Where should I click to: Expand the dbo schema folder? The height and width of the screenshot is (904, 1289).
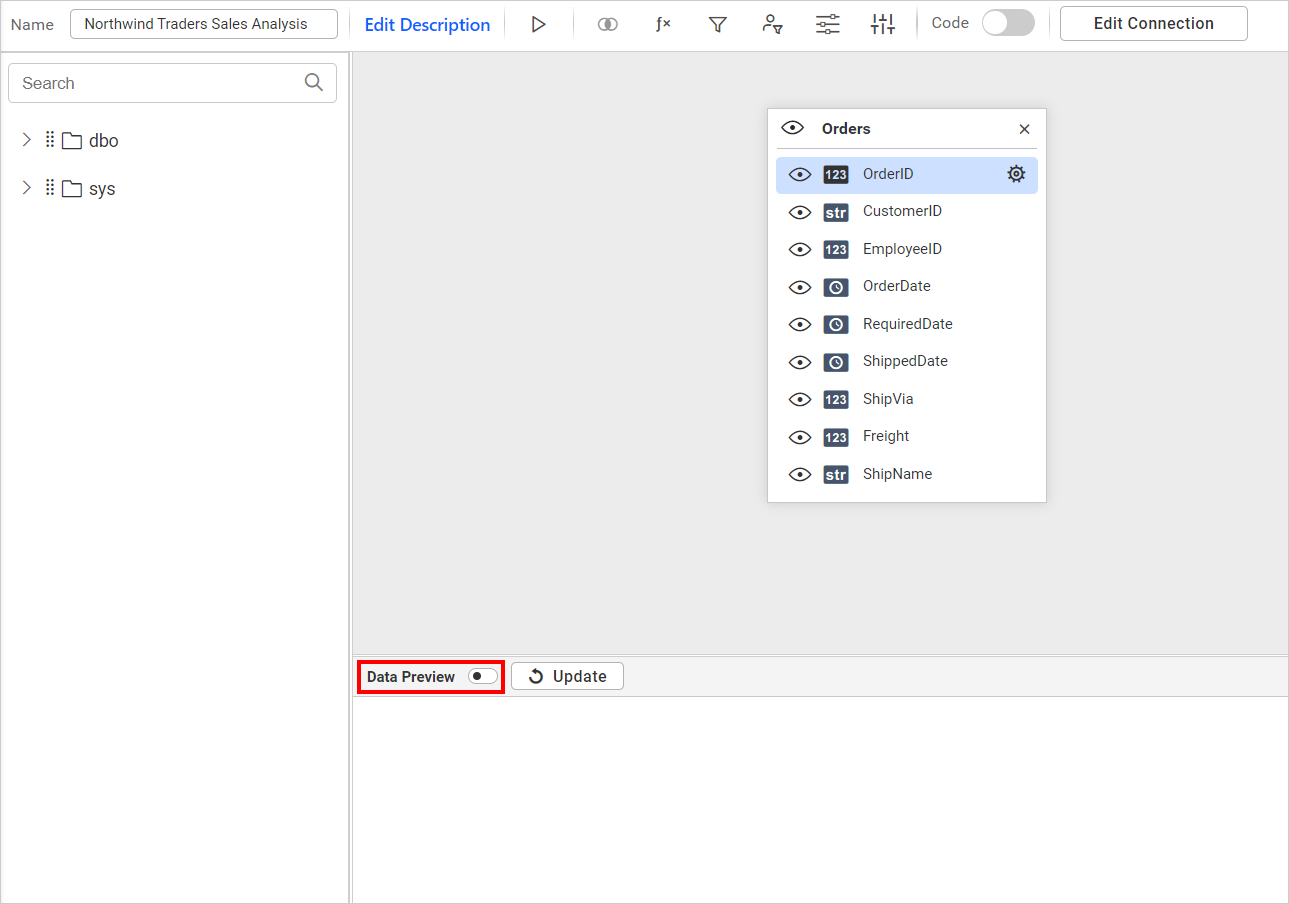coord(27,140)
